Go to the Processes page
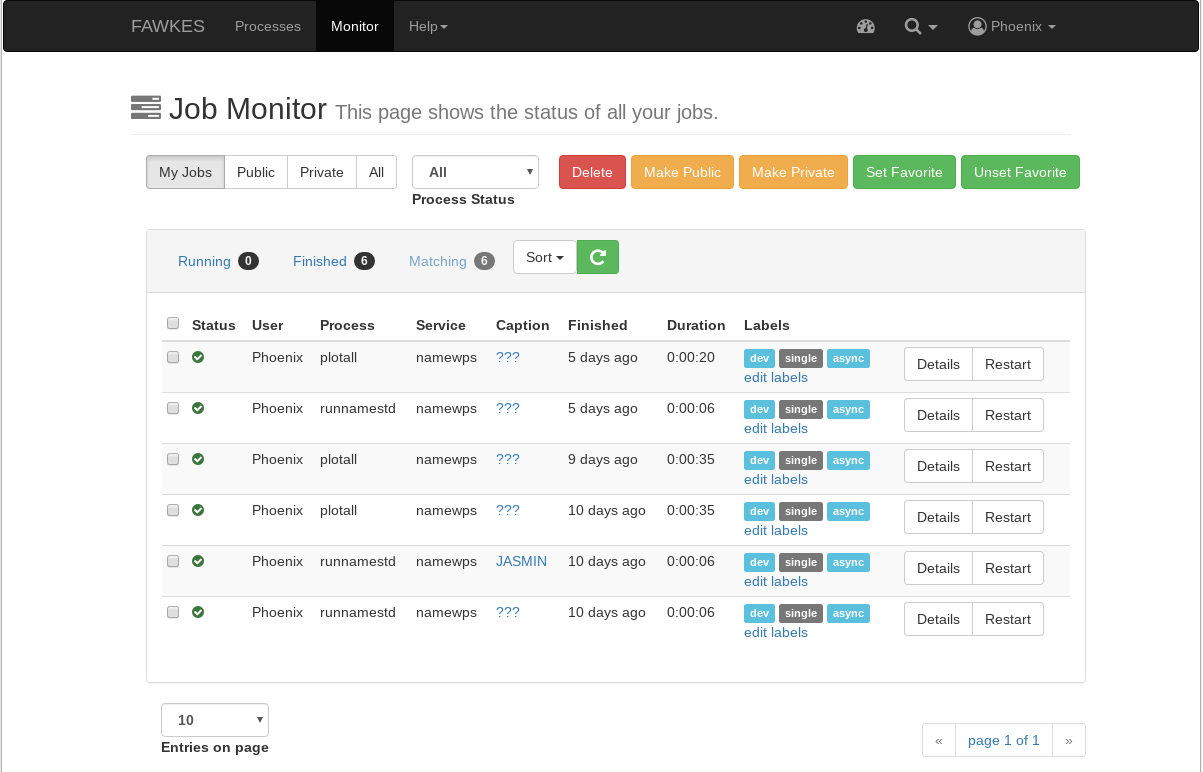 [x=268, y=27]
